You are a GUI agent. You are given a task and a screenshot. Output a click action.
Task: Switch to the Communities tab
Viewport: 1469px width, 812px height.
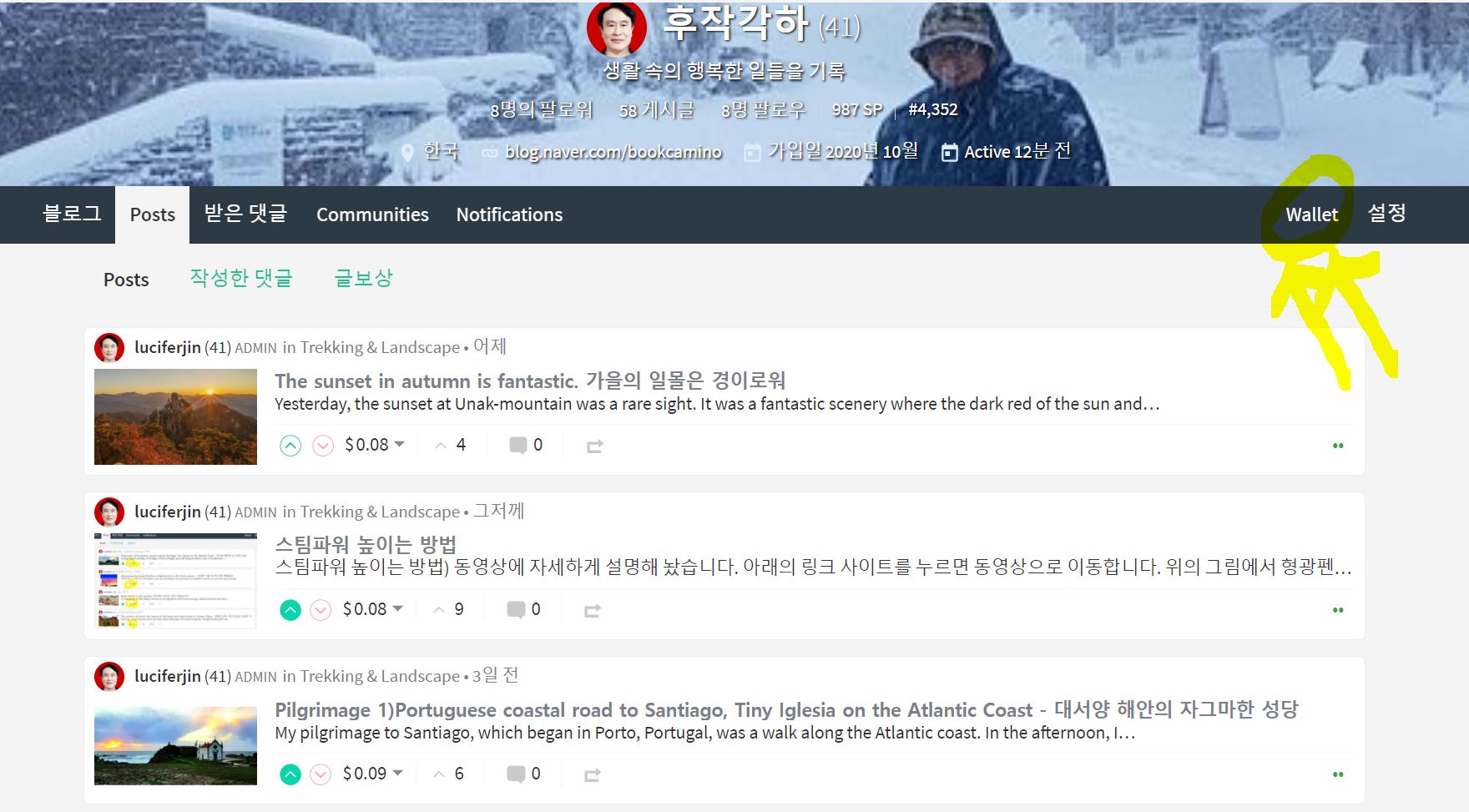372,214
